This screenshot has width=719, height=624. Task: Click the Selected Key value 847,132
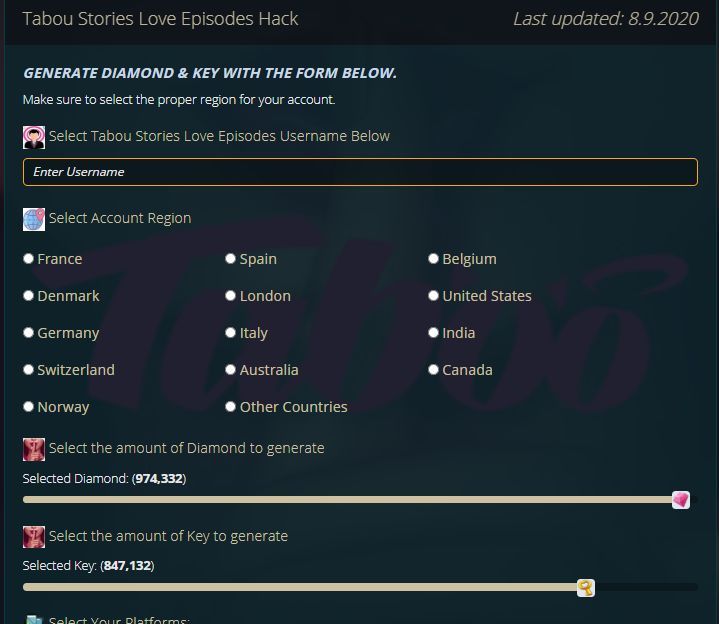pyautogui.click(x=127, y=566)
